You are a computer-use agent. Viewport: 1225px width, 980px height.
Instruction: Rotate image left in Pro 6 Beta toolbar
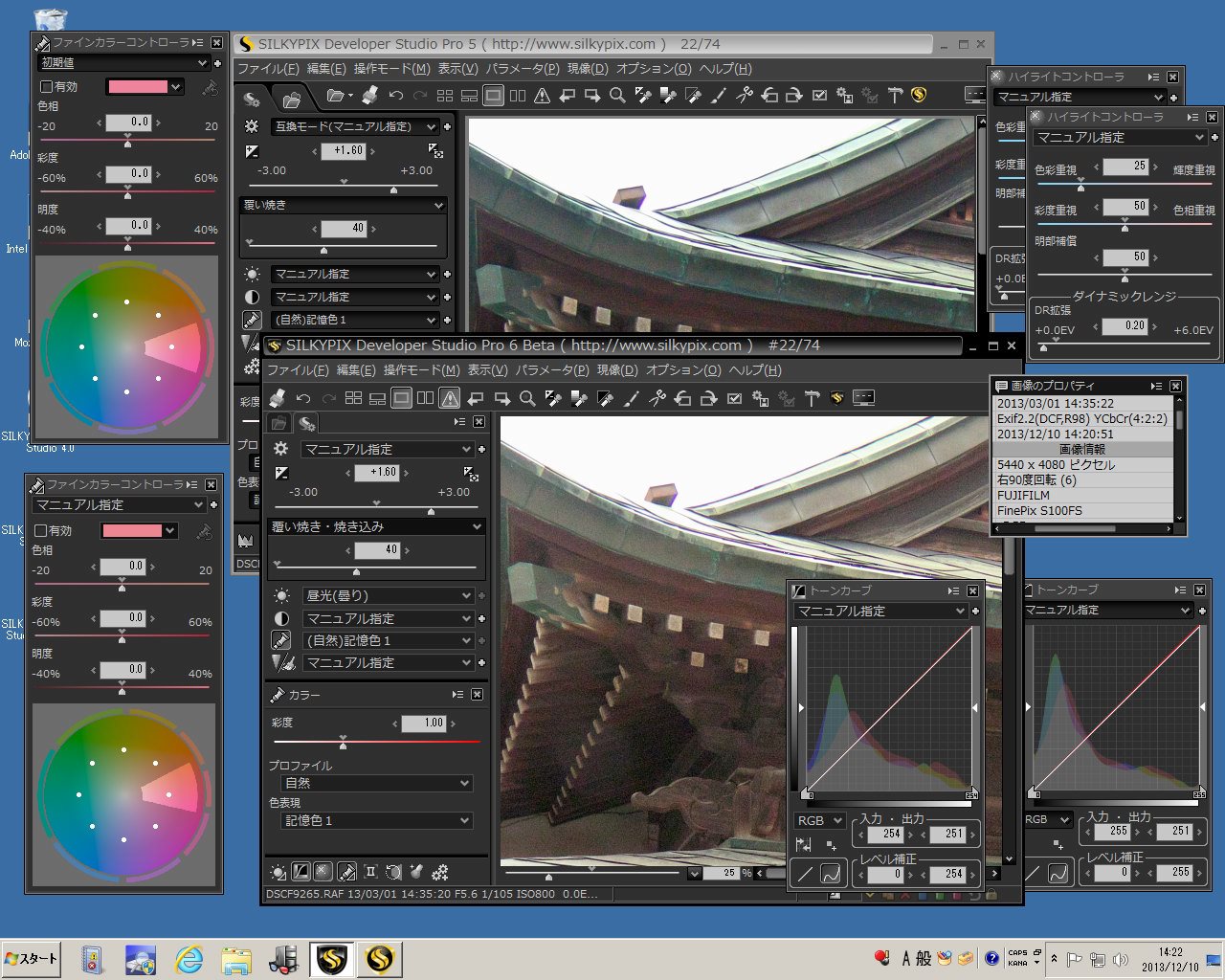click(682, 398)
